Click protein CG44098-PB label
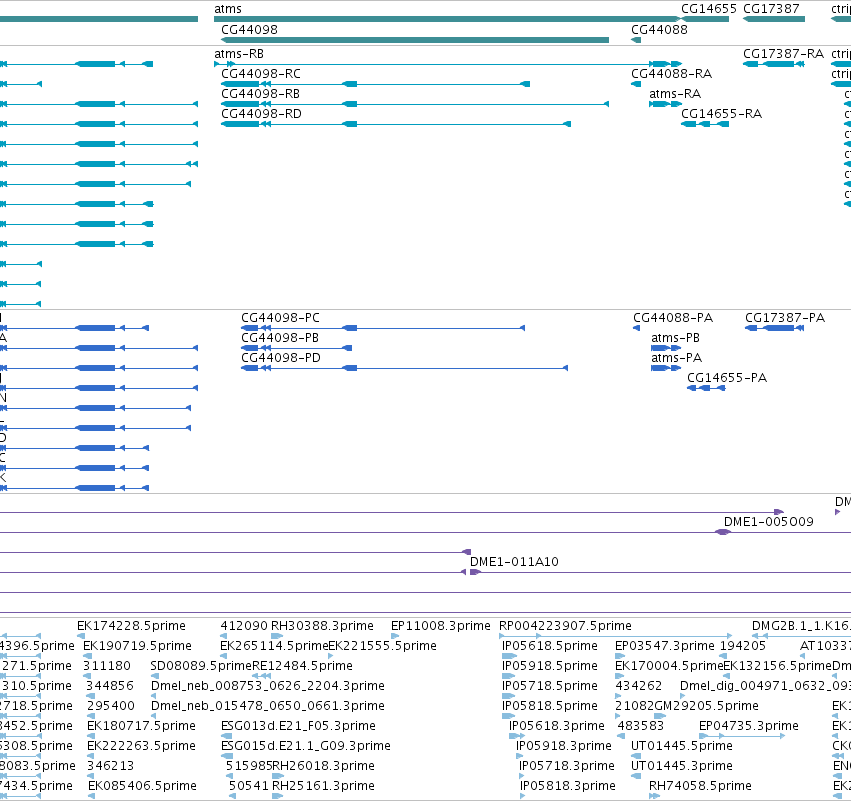 click(x=280, y=338)
